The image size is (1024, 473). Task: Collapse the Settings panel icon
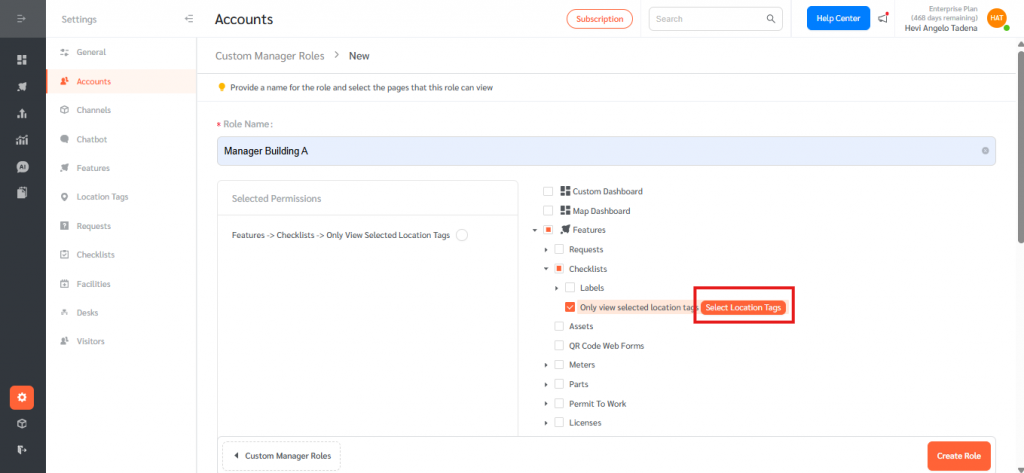point(189,19)
